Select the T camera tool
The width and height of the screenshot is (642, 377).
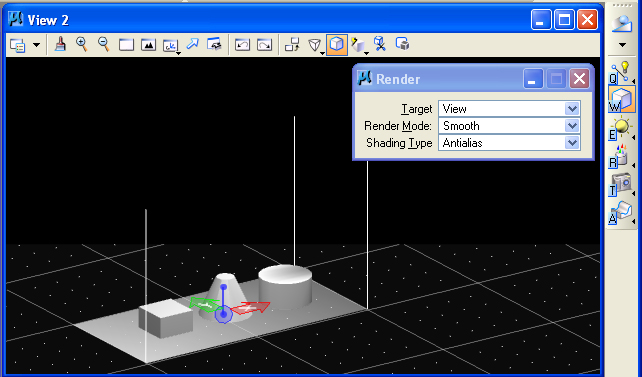[621, 184]
